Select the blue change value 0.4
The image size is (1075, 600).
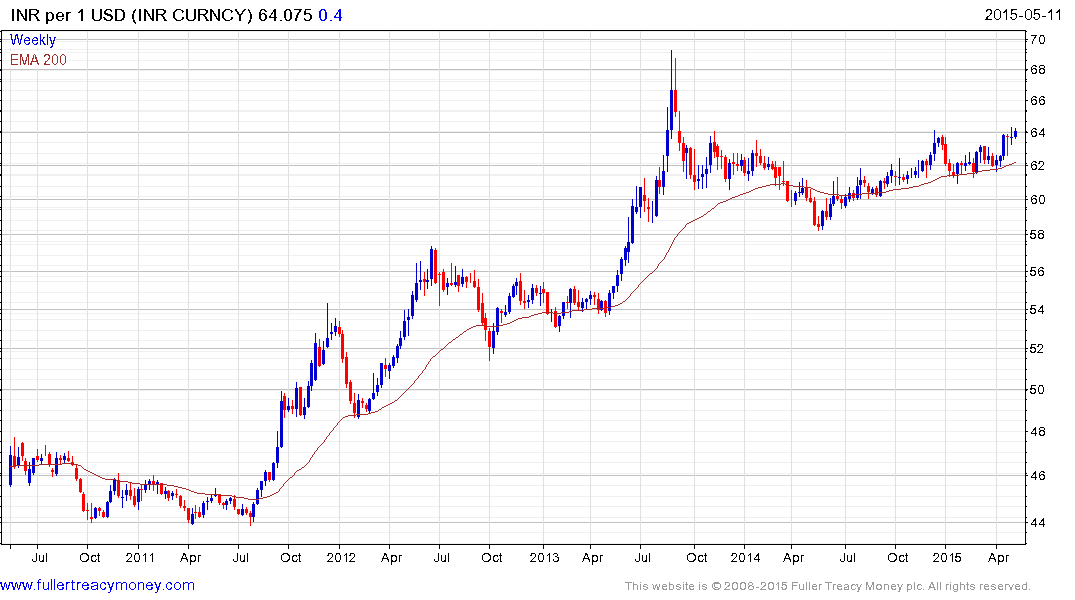coord(330,15)
